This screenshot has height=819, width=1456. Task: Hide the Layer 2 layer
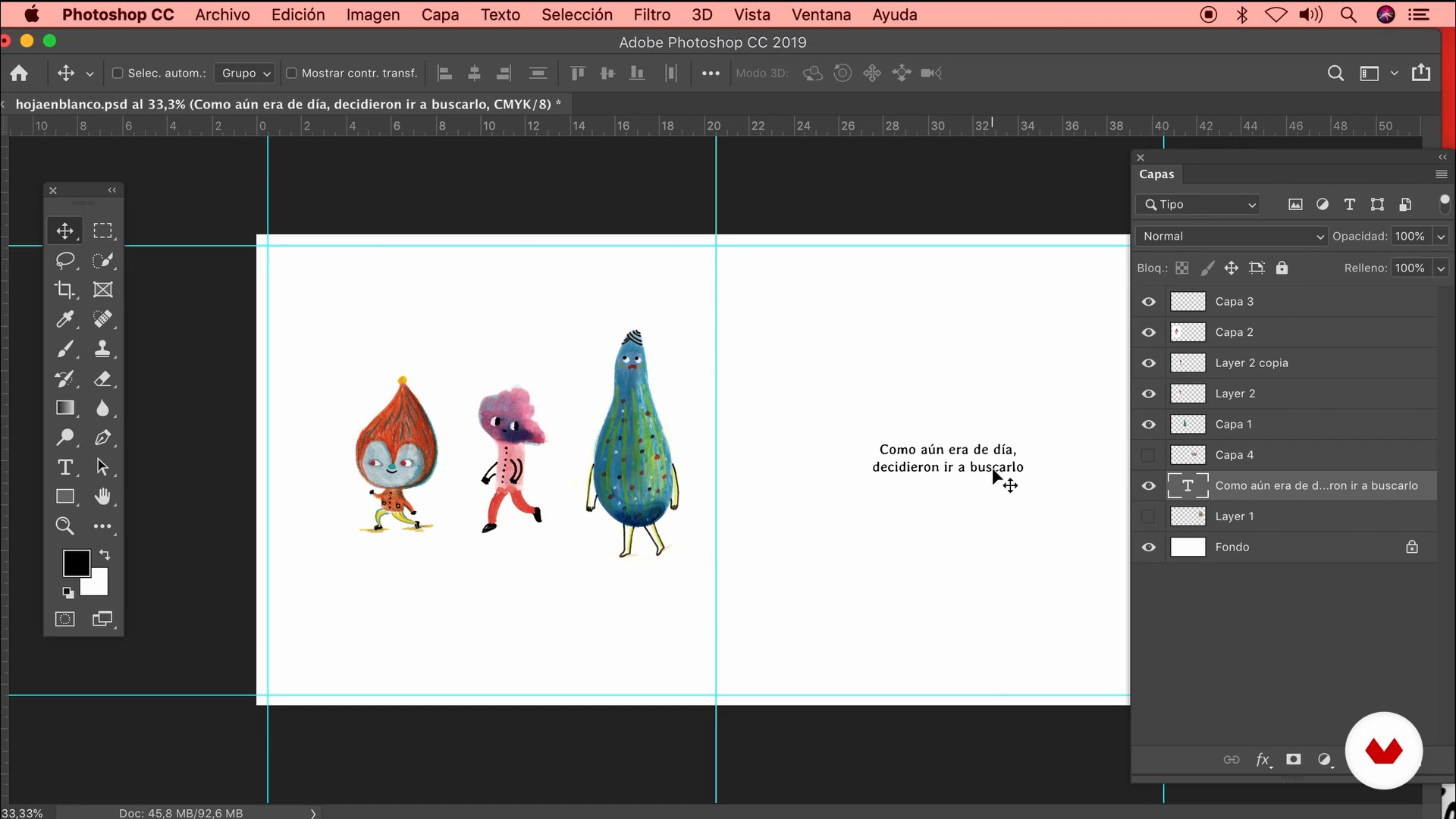pyautogui.click(x=1149, y=394)
